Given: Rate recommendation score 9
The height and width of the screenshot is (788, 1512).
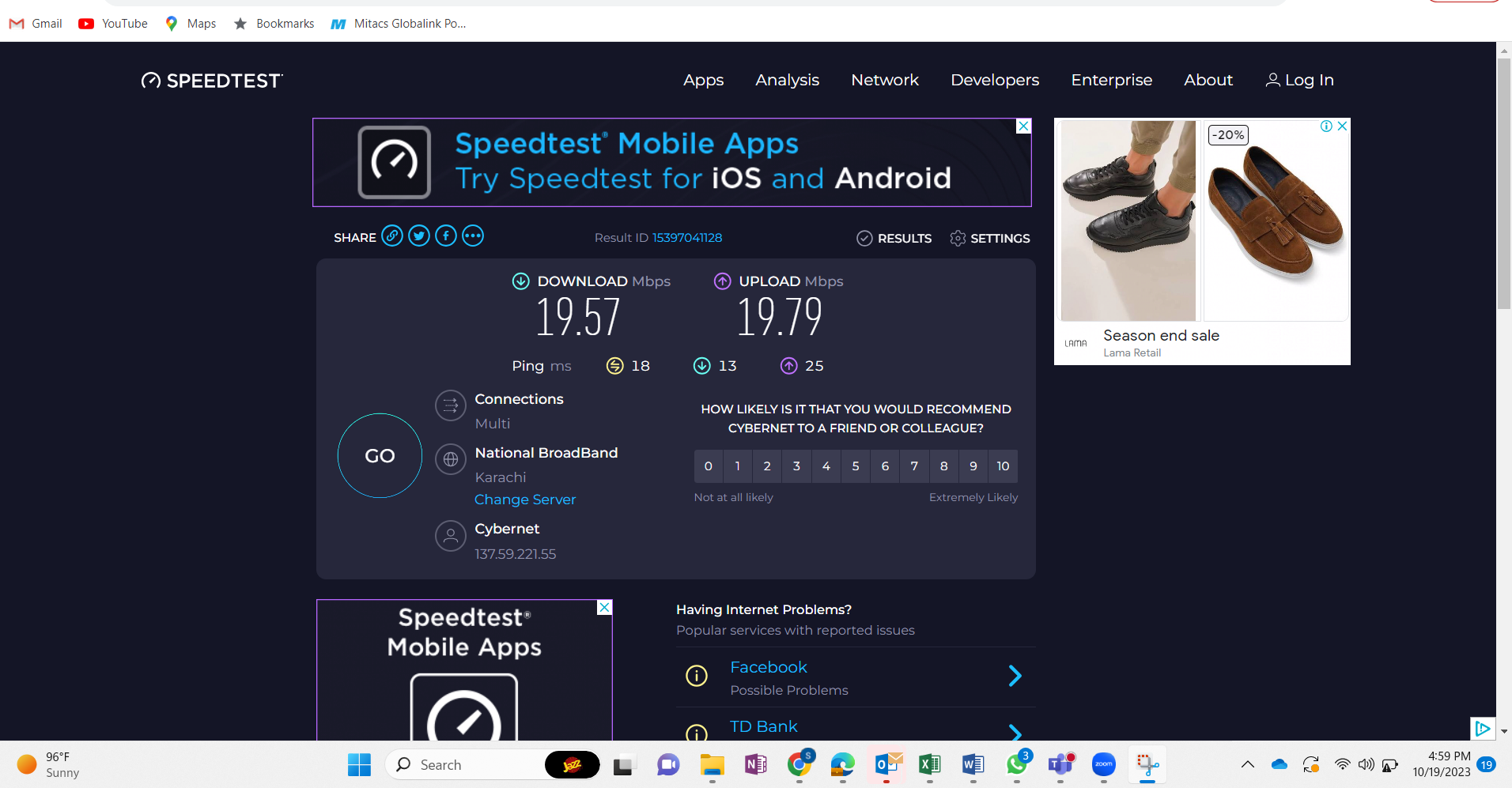Looking at the screenshot, I should 973,466.
